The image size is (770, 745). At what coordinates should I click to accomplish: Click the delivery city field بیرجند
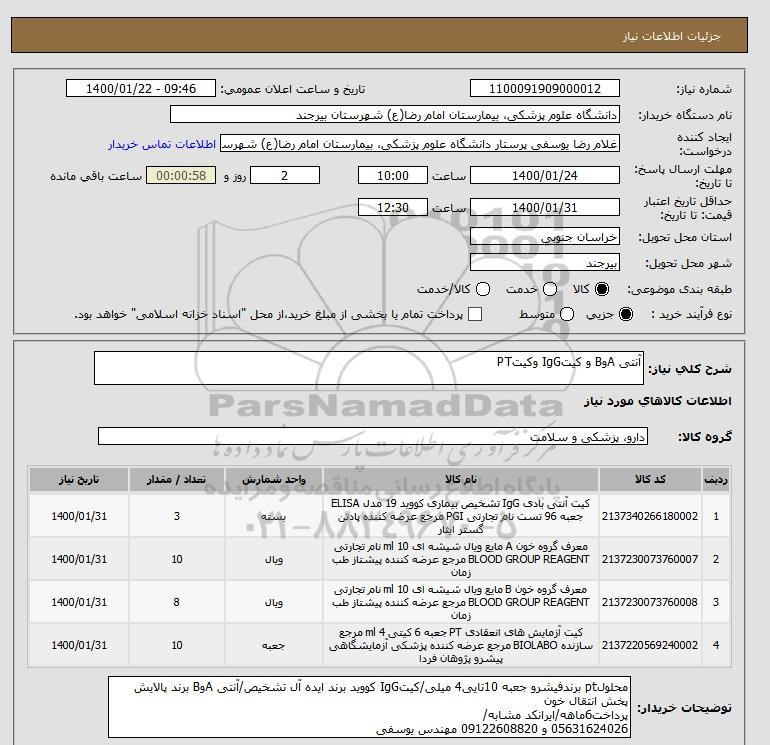(x=545, y=263)
